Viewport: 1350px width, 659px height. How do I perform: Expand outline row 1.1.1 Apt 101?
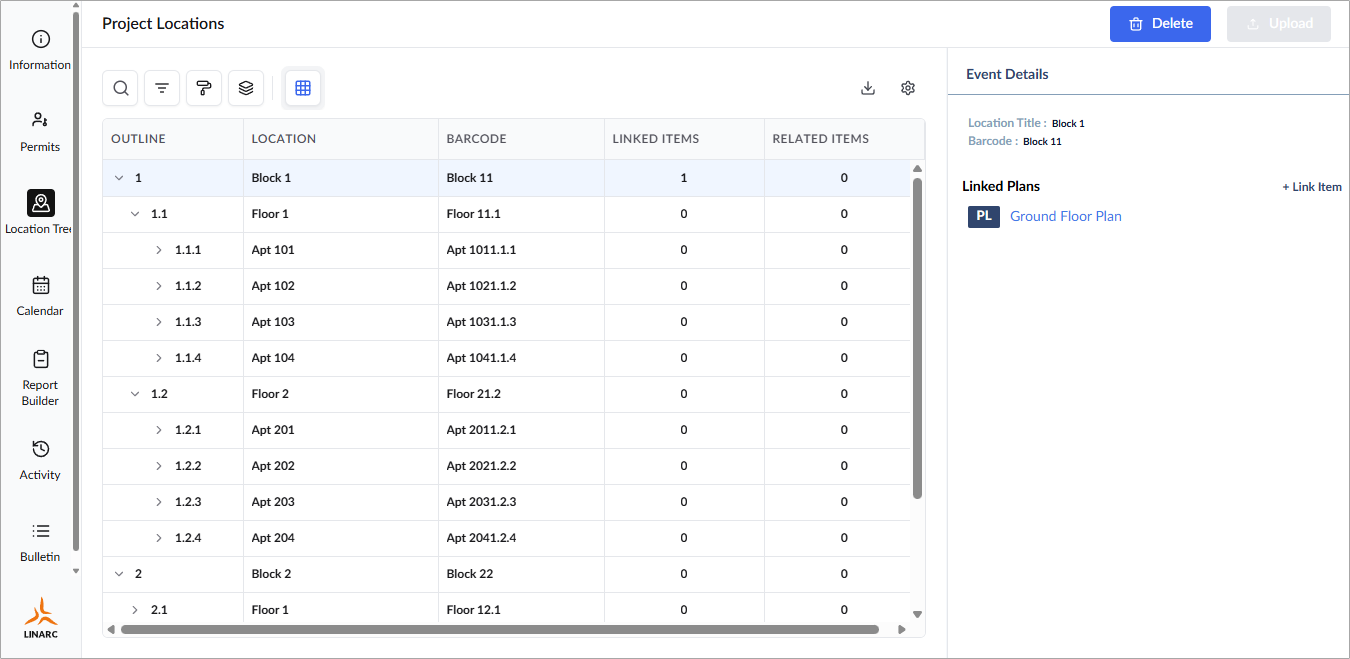click(159, 250)
